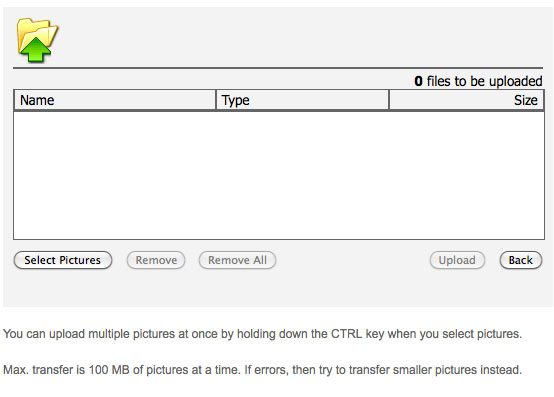Click the folder upload icon
This screenshot has width=554, height=397.
[37, 41]
